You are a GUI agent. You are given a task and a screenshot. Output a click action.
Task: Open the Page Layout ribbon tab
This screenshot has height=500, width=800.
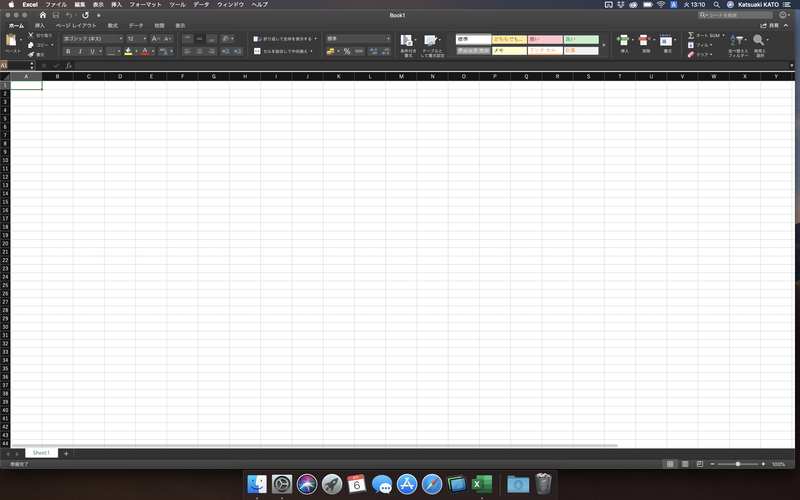pos(76,26)
